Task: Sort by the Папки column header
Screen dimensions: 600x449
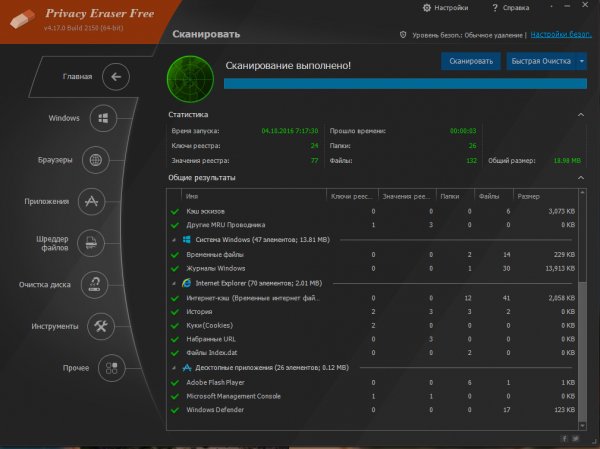Action: (455, 196)
